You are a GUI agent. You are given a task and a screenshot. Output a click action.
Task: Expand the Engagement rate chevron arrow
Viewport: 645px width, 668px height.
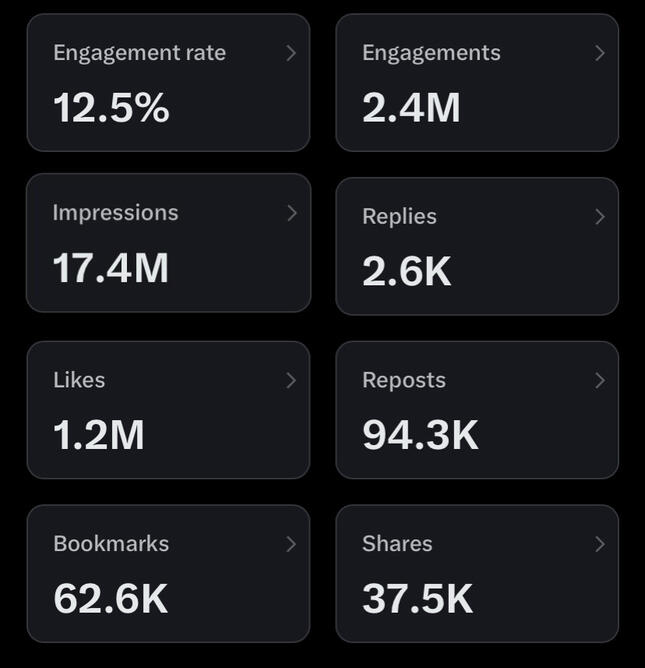(291, 53)
